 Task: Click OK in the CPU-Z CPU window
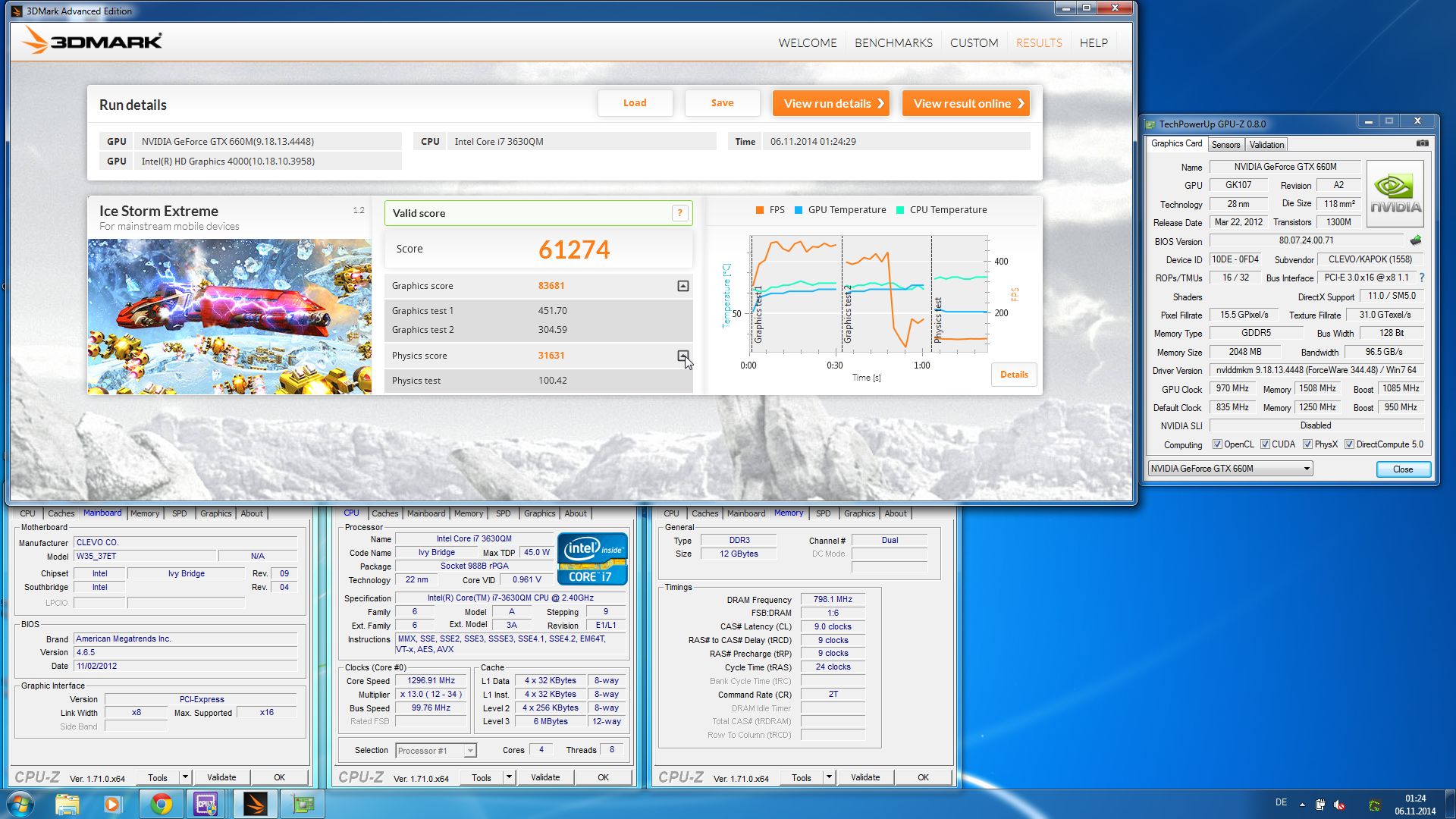(603, 777)
